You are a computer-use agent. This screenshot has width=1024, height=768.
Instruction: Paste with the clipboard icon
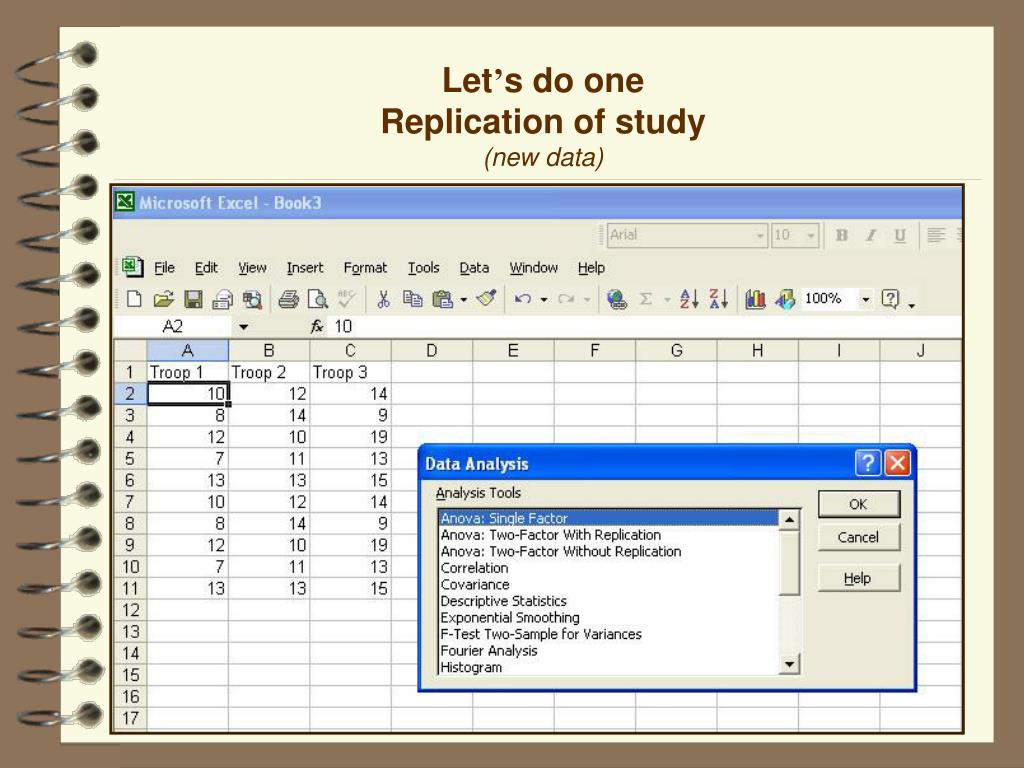pyautogui.click(x=443, y=299)
